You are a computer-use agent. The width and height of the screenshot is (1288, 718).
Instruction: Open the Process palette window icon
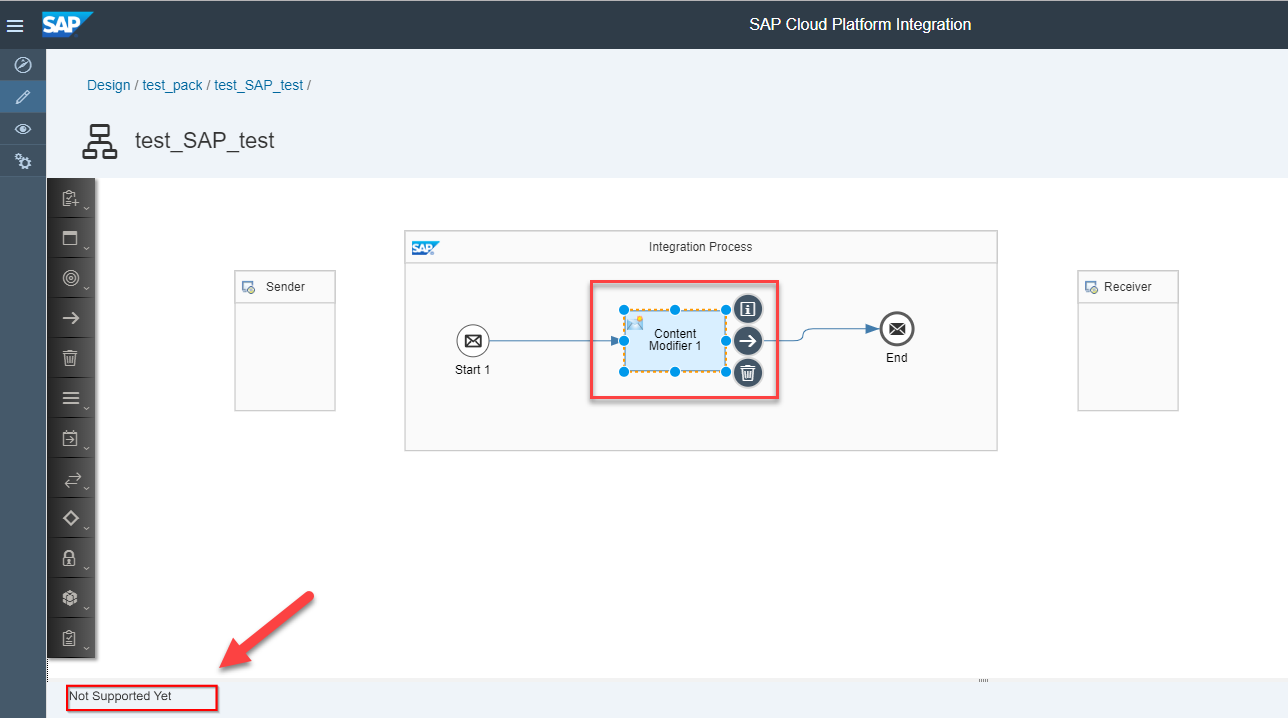pos(71,239)
